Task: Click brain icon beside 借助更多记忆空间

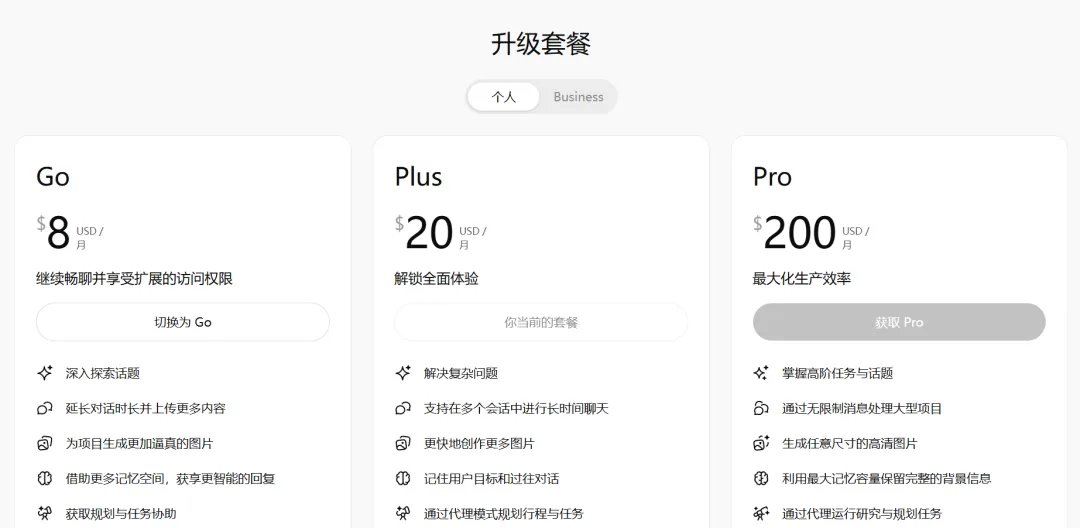Action: pyautogui.click(x=45, y=478)
